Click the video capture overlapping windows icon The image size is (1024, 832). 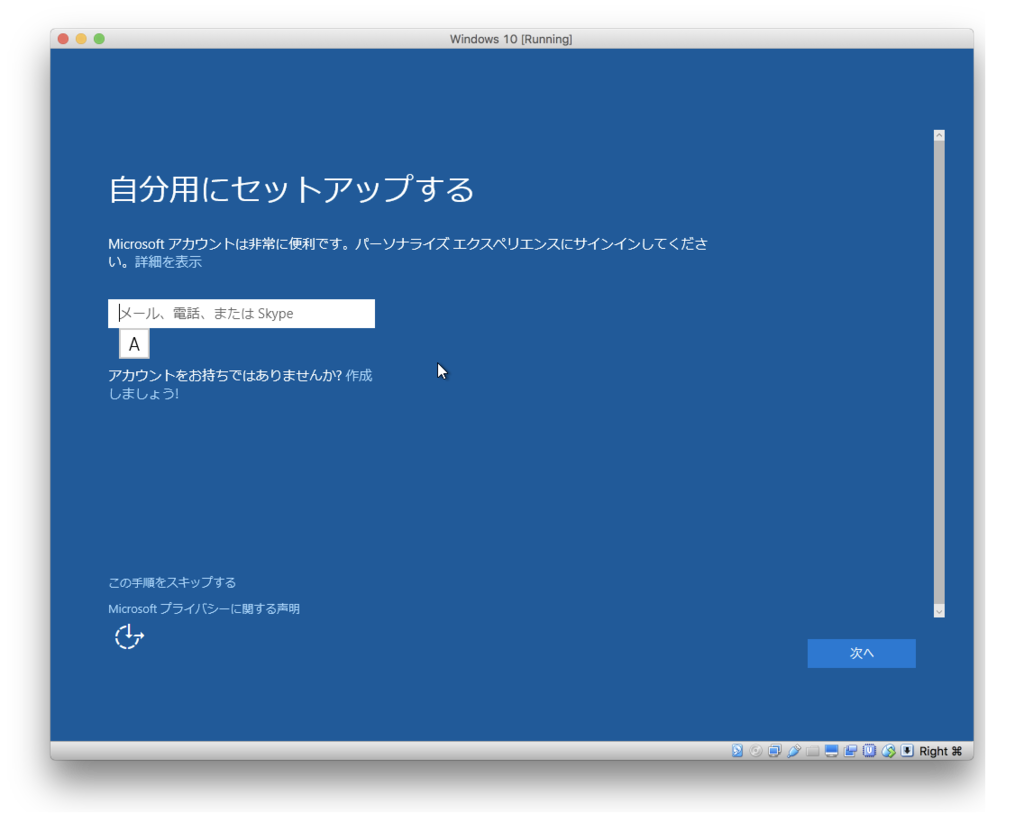pos(850,751)
